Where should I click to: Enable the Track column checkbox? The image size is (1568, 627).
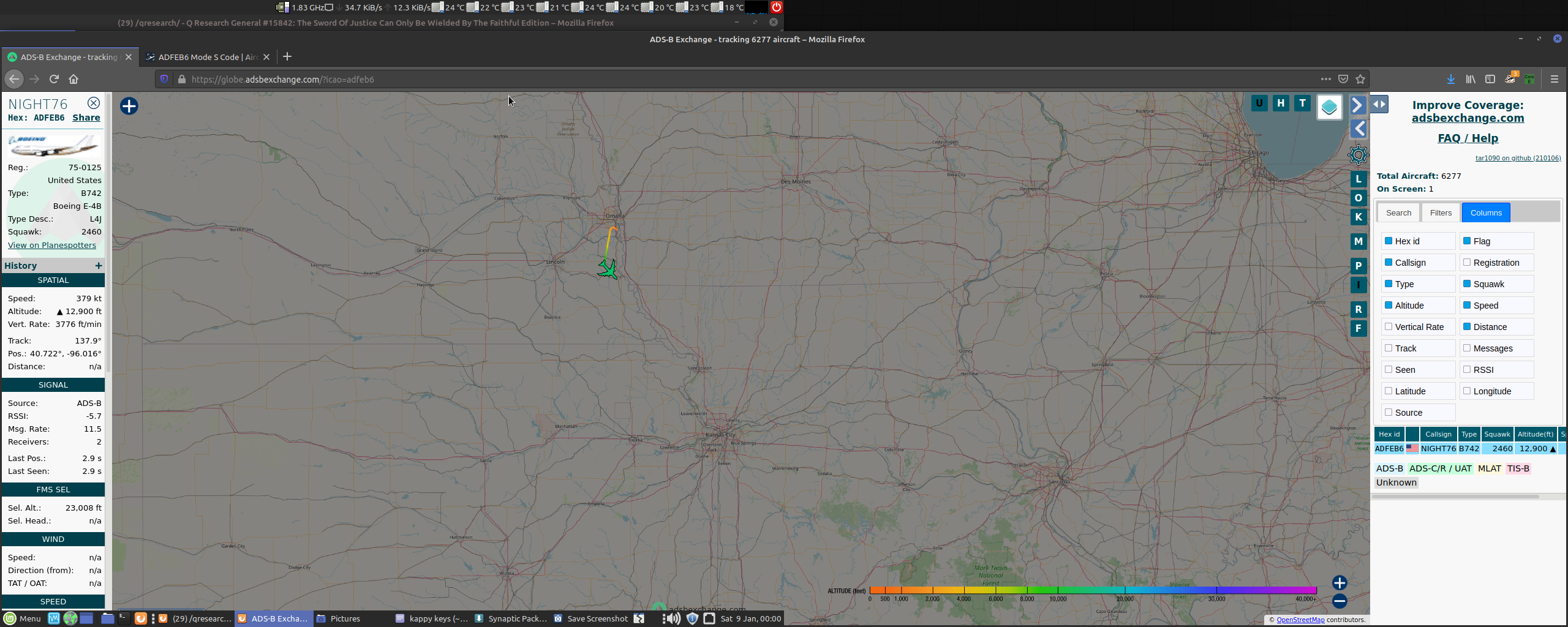(1389, 348)
